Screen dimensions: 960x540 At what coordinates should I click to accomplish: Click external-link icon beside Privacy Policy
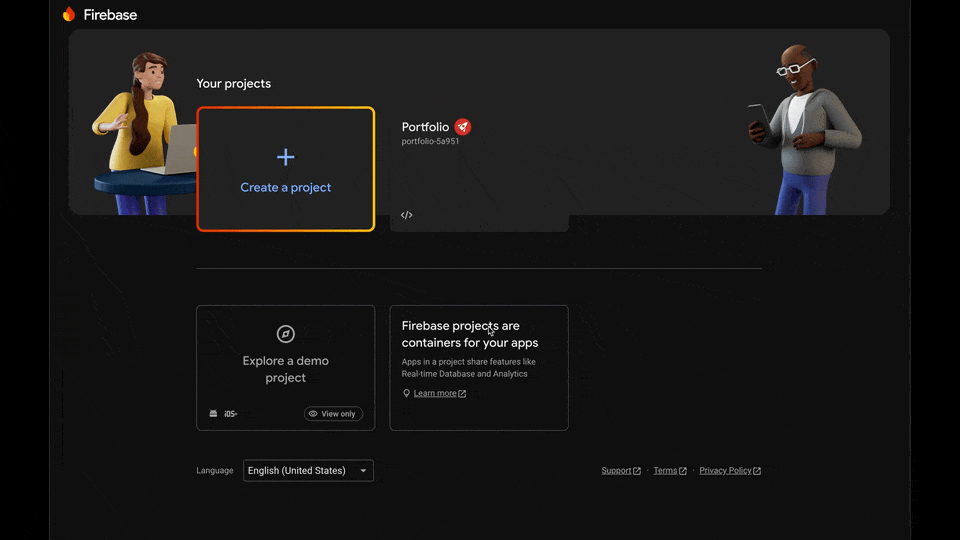coord(757,471)
